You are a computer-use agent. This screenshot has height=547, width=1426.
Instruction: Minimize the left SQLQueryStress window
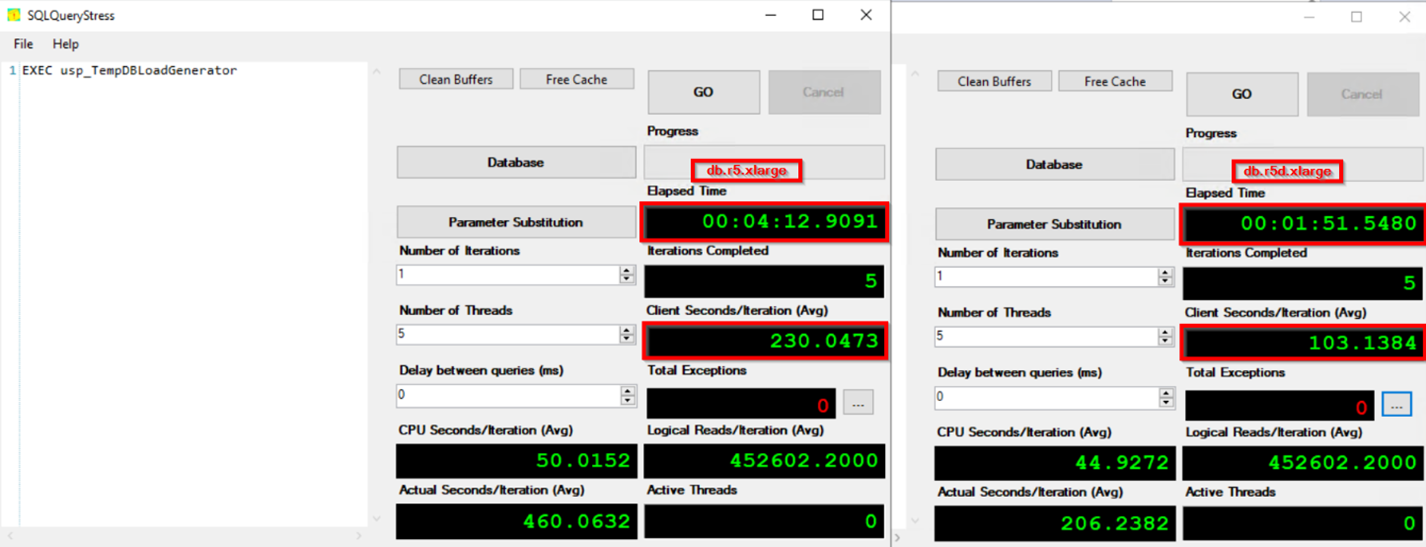771,15
